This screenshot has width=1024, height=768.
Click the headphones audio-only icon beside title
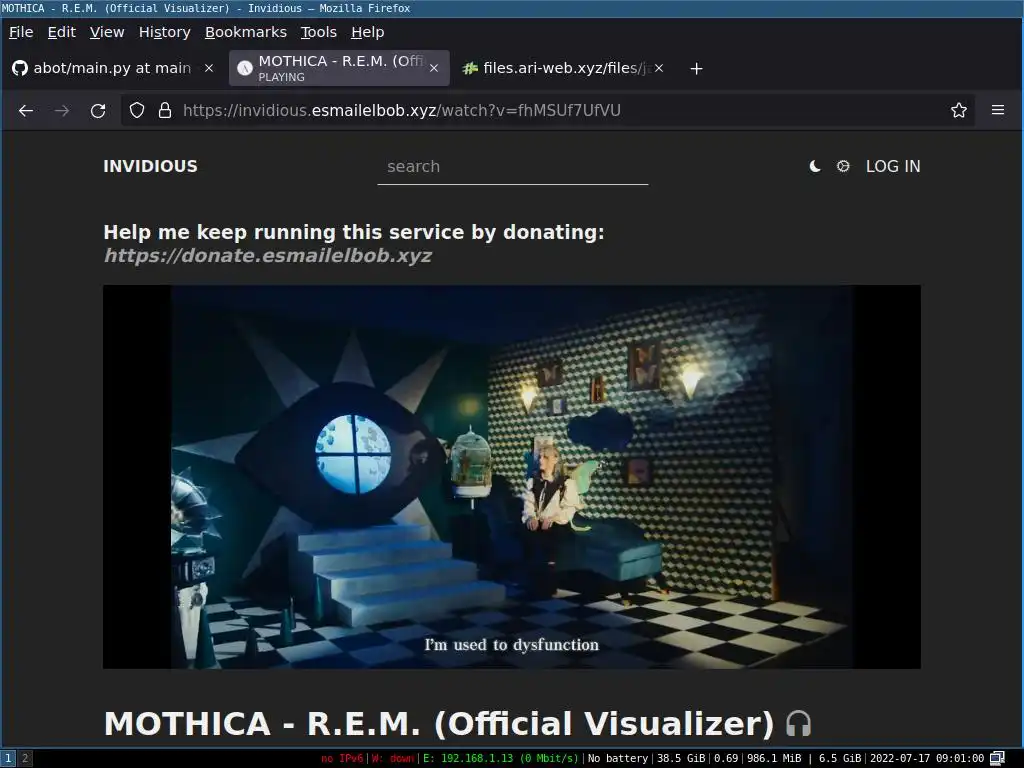798,724
